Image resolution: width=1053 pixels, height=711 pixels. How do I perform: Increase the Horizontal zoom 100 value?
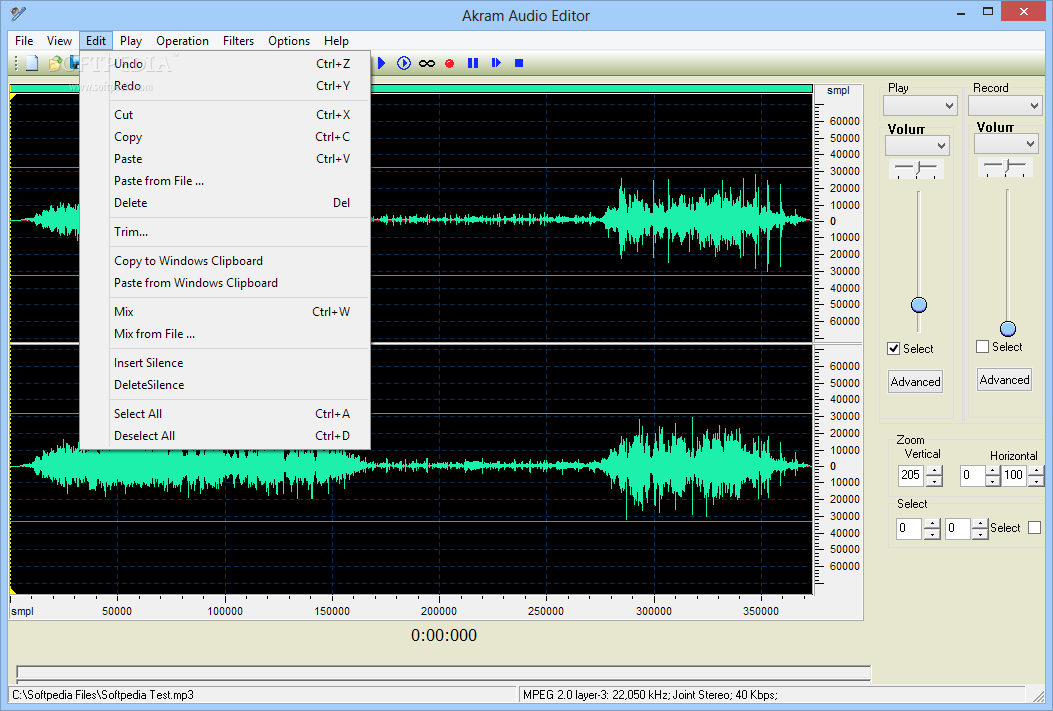(1036, 471)
